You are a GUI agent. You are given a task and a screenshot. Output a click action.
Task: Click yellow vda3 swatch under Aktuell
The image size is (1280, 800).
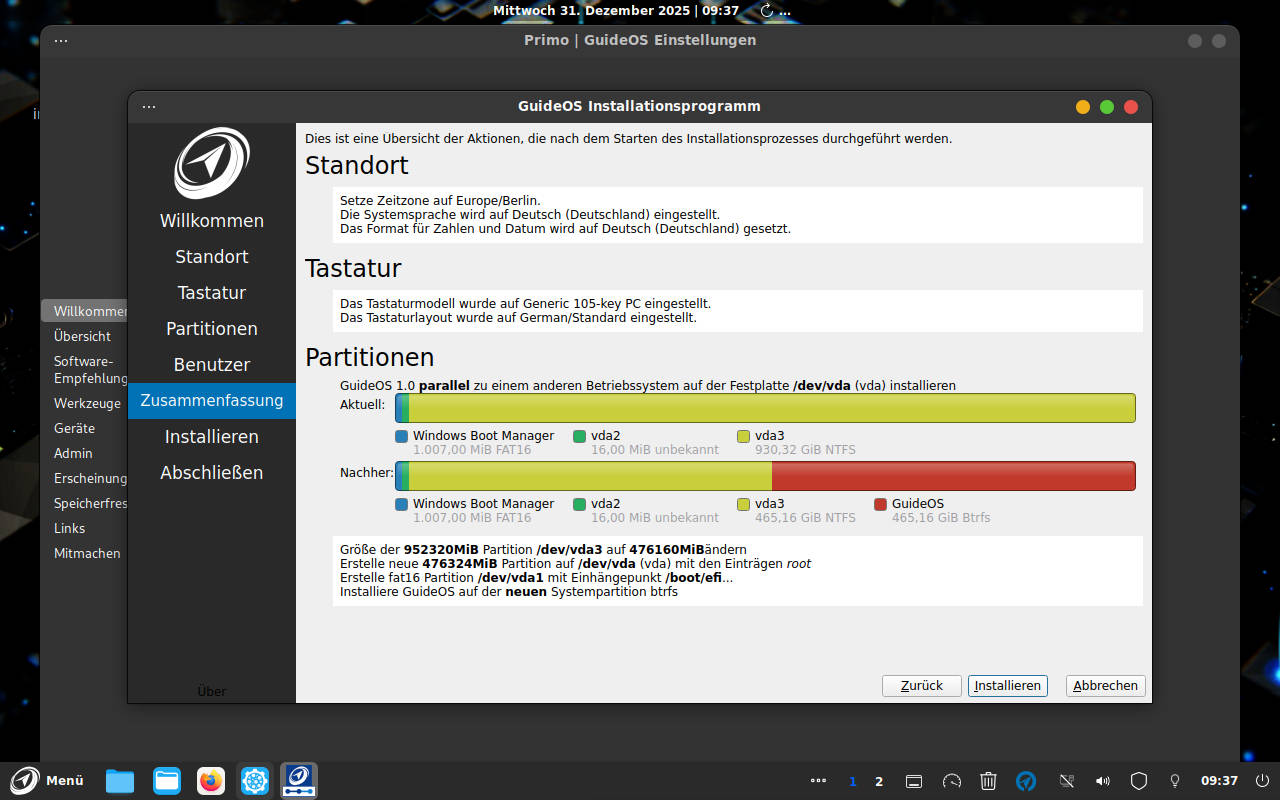click(744, 436)
